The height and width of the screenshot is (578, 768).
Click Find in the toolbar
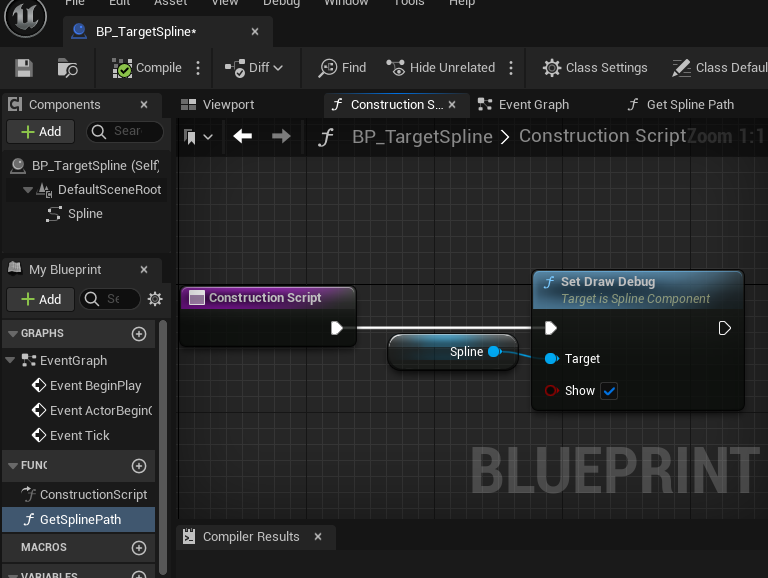click(x=342, y=68)
